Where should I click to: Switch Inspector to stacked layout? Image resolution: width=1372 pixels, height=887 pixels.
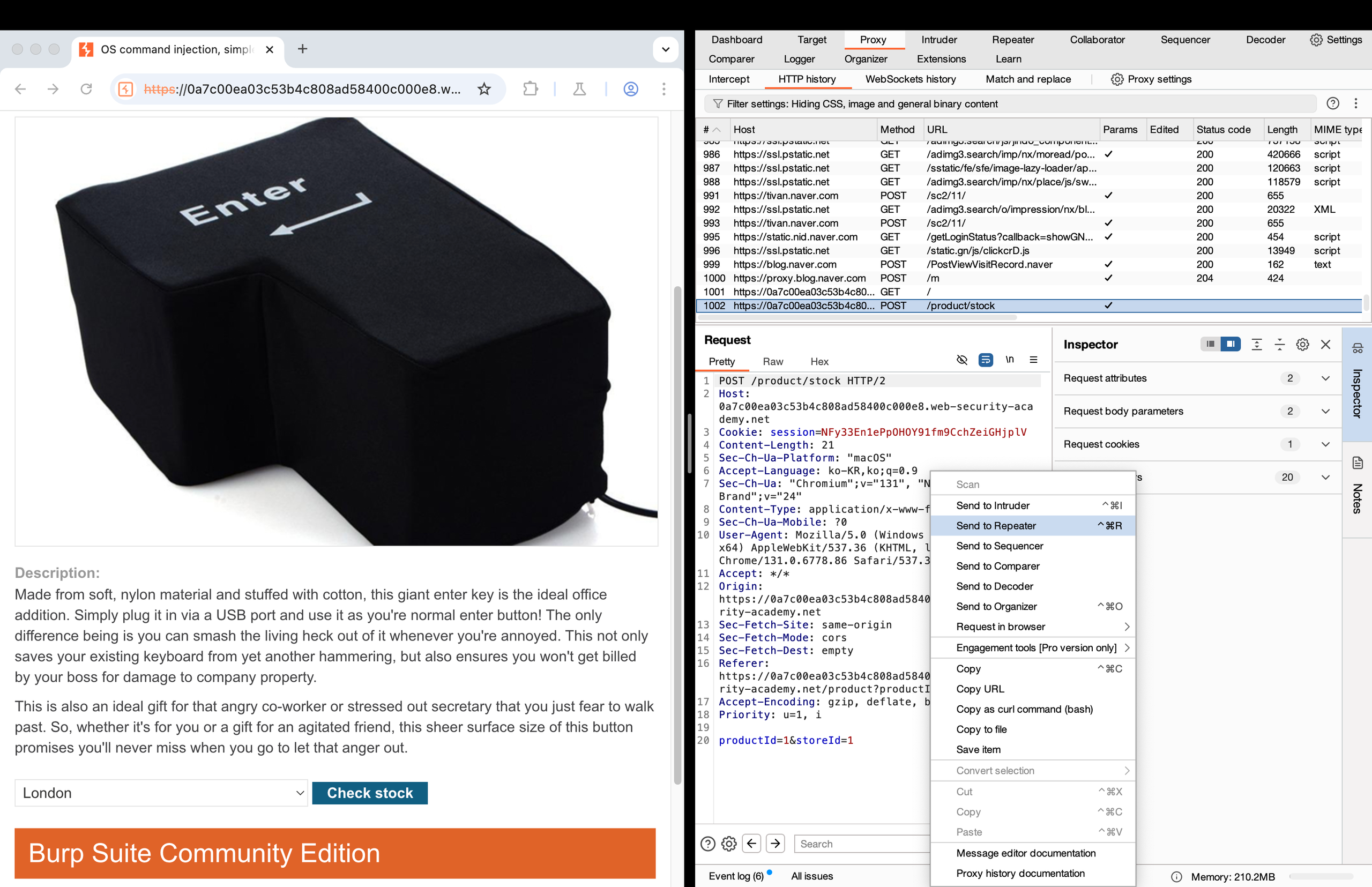[1210, 344]
